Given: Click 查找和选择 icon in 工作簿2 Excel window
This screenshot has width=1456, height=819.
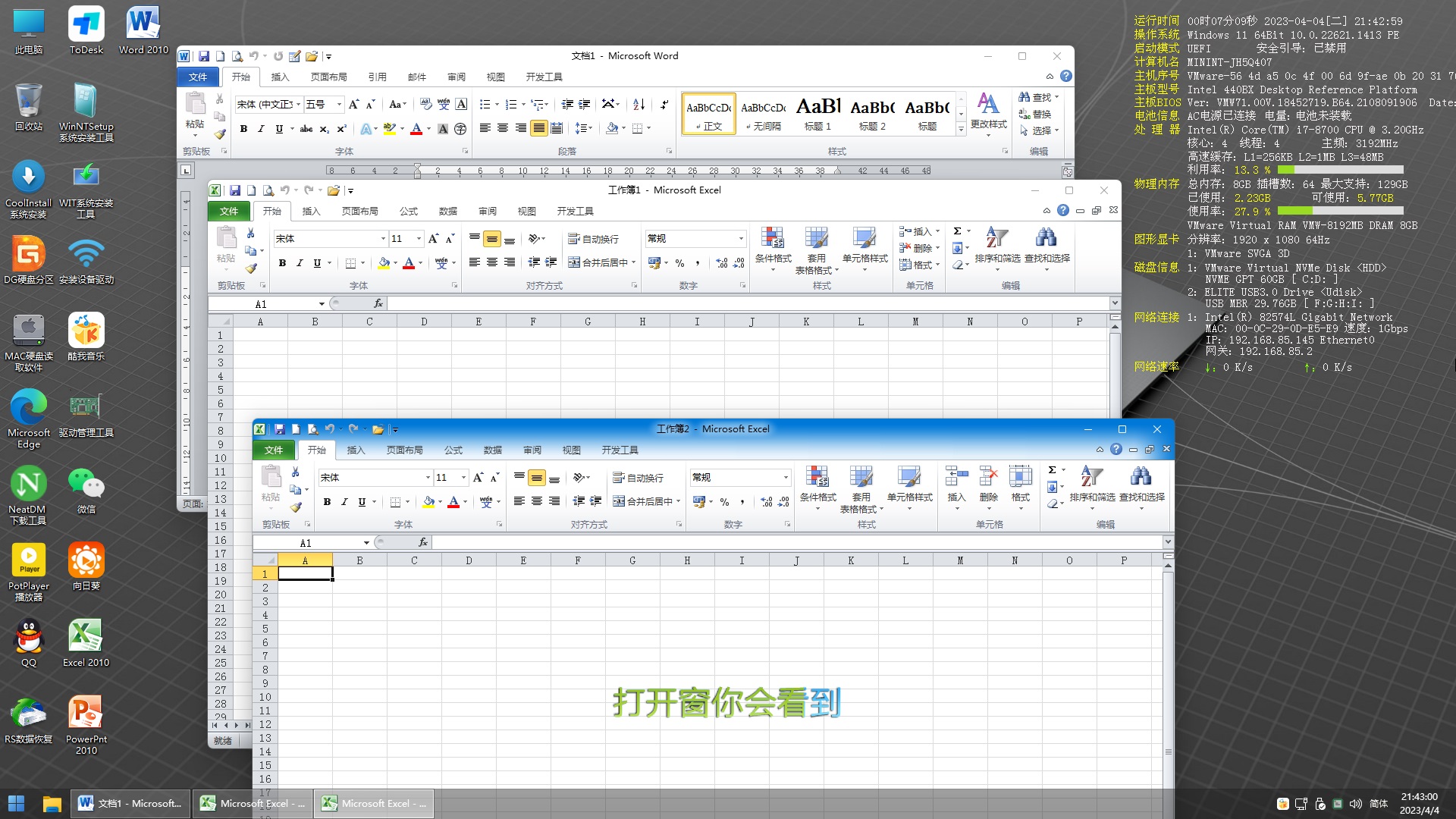Looking at the screenshot, I should pyautogui.click(x=1141, y=487).
